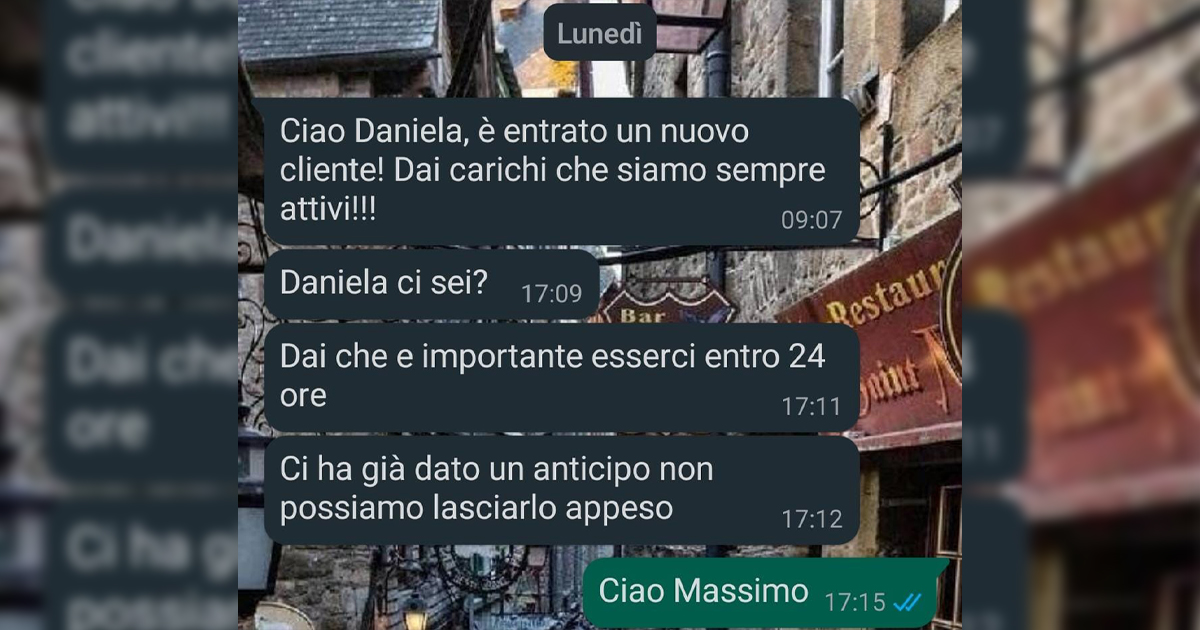Click the 17:15 timestamp on the sent message
This screenshot has width=1200, height=630.
coord(855,602)
